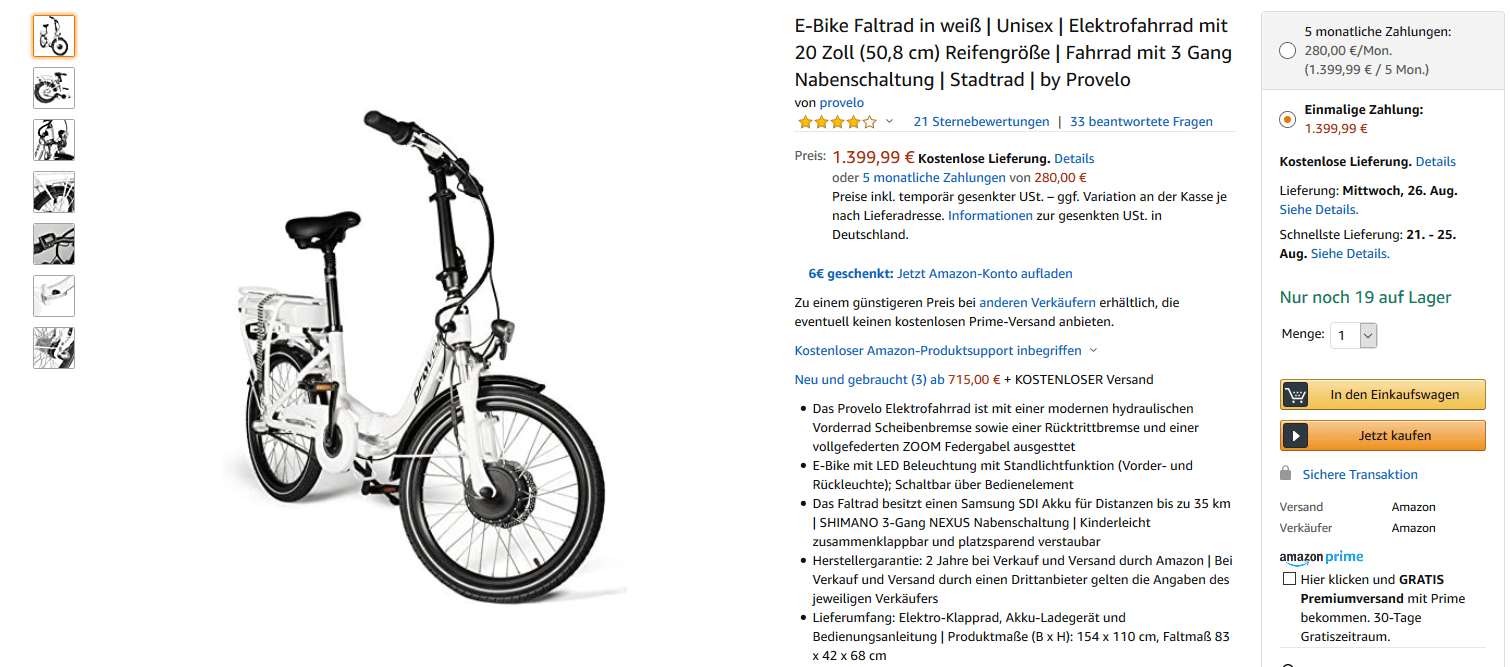Select the display controller thumbnail

[x=53, y=244]
